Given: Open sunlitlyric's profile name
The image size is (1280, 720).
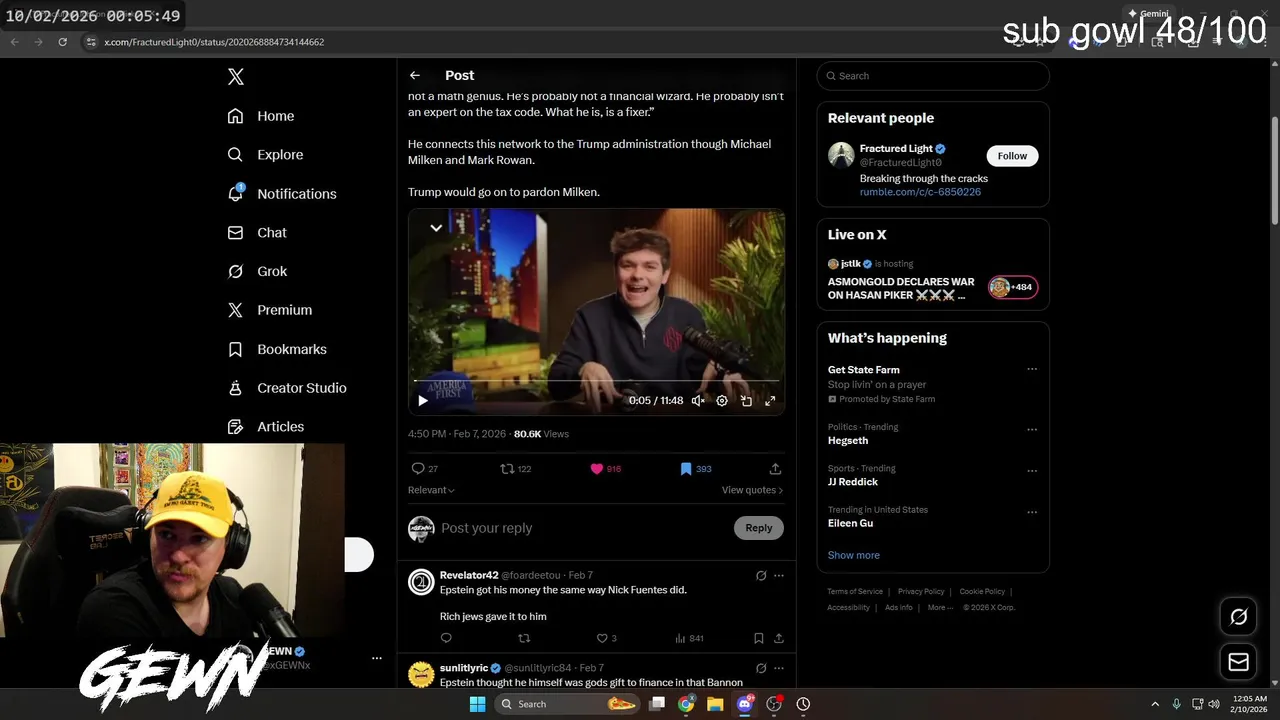Looking at the screenshot, I should [x=464, y=667].
